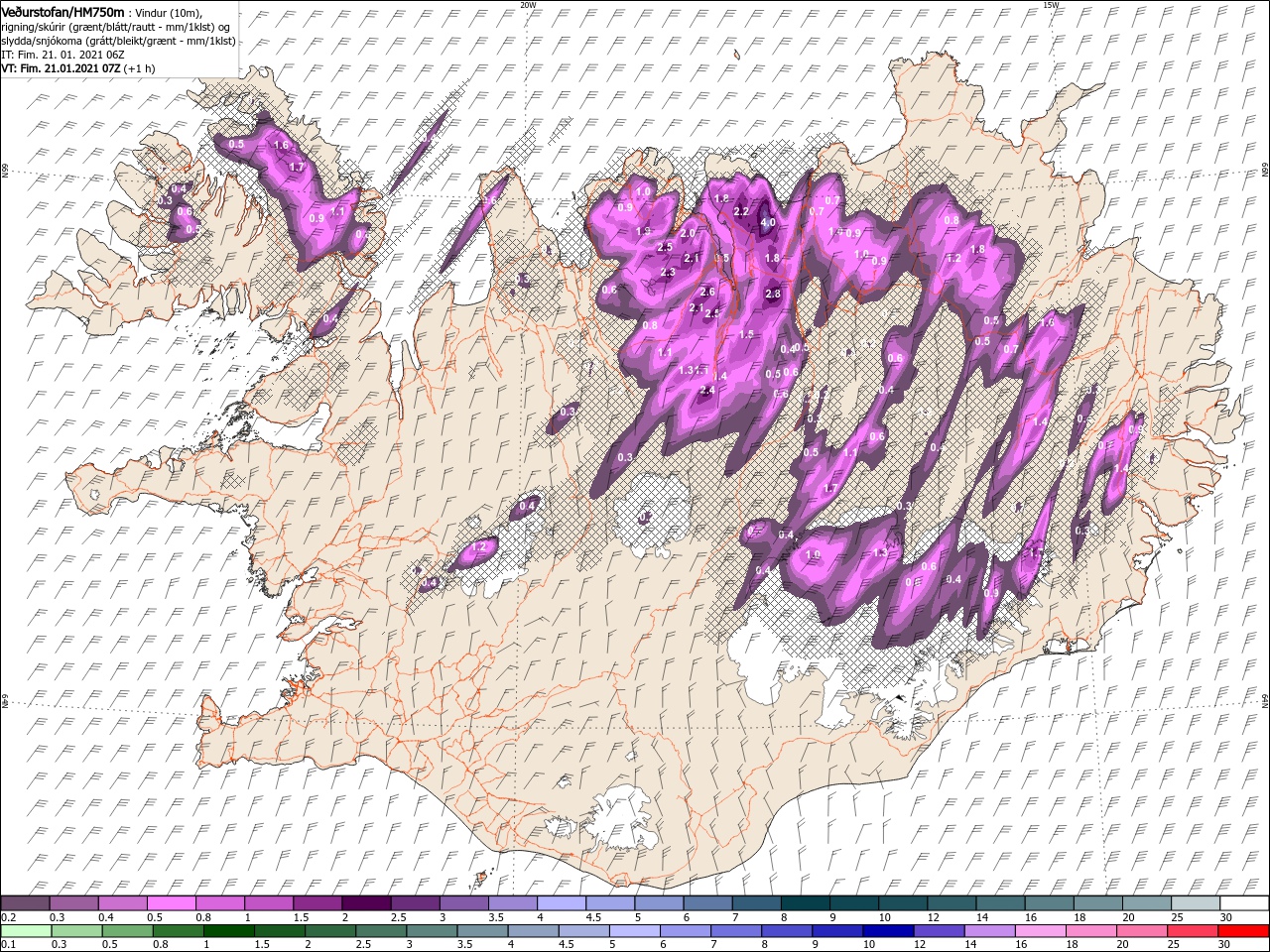The image size is (1270, 952).
Task: Click the 2.3 snowfall value on the map
Action: point(667,273)
